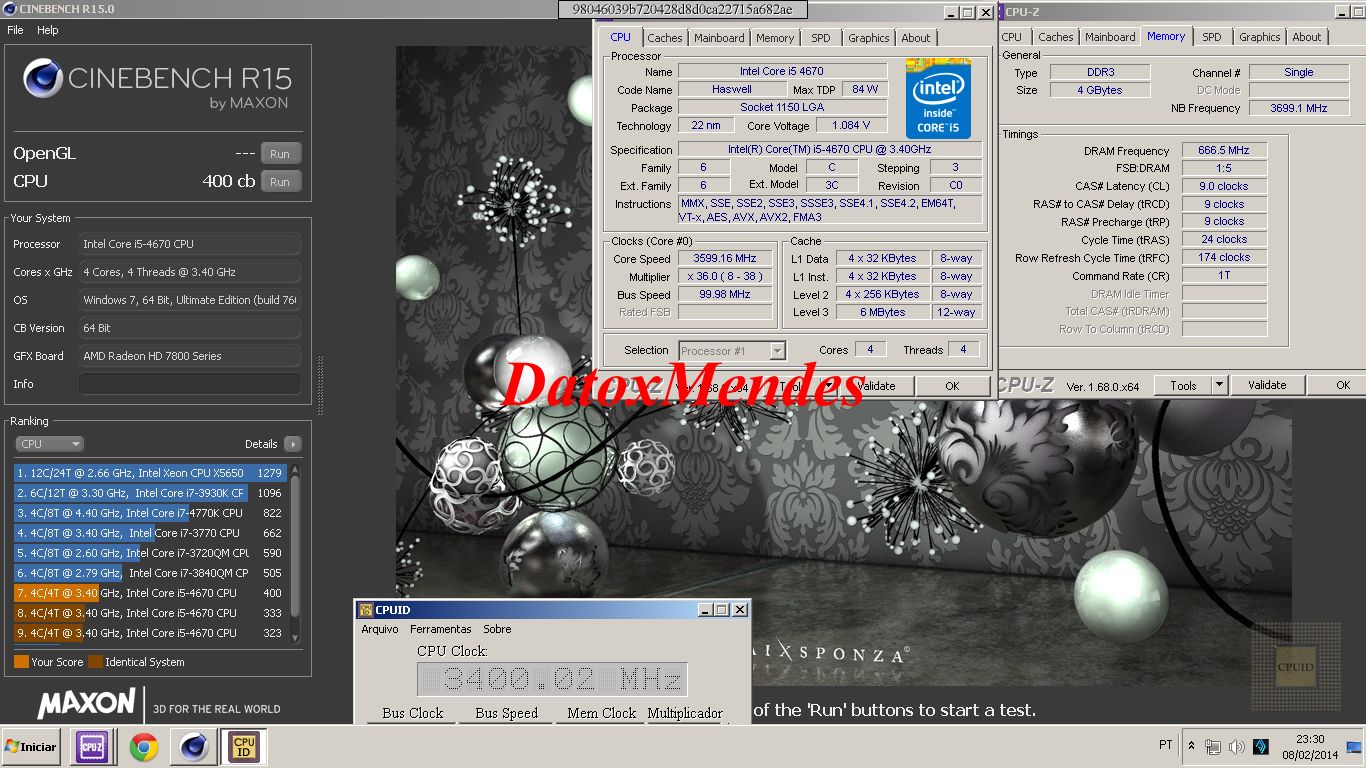Select the CPU tab in left CPU-Z window
Image resolution: width=1366 pixels, height=768 pixels.
click(x=621, y=37)
